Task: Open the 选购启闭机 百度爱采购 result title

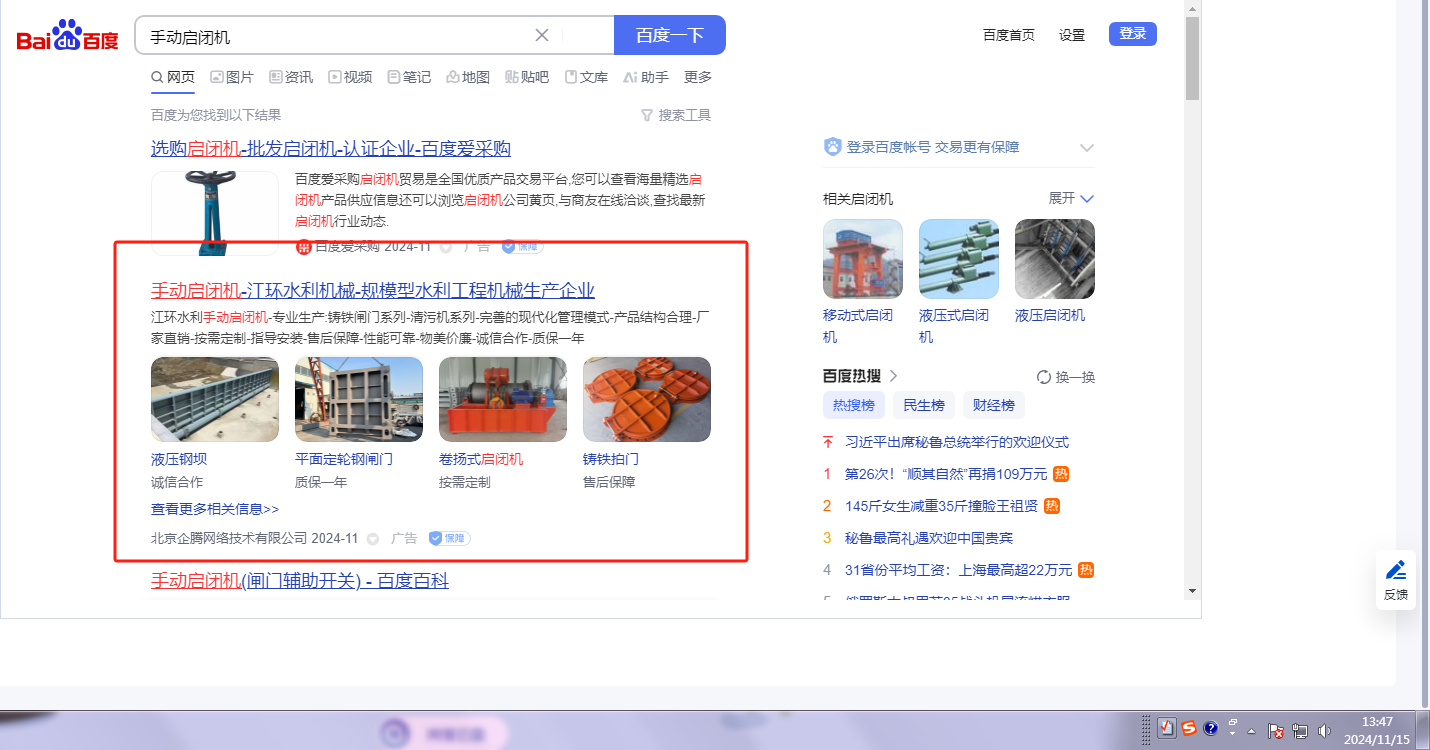Action: [x=331, y=149]
